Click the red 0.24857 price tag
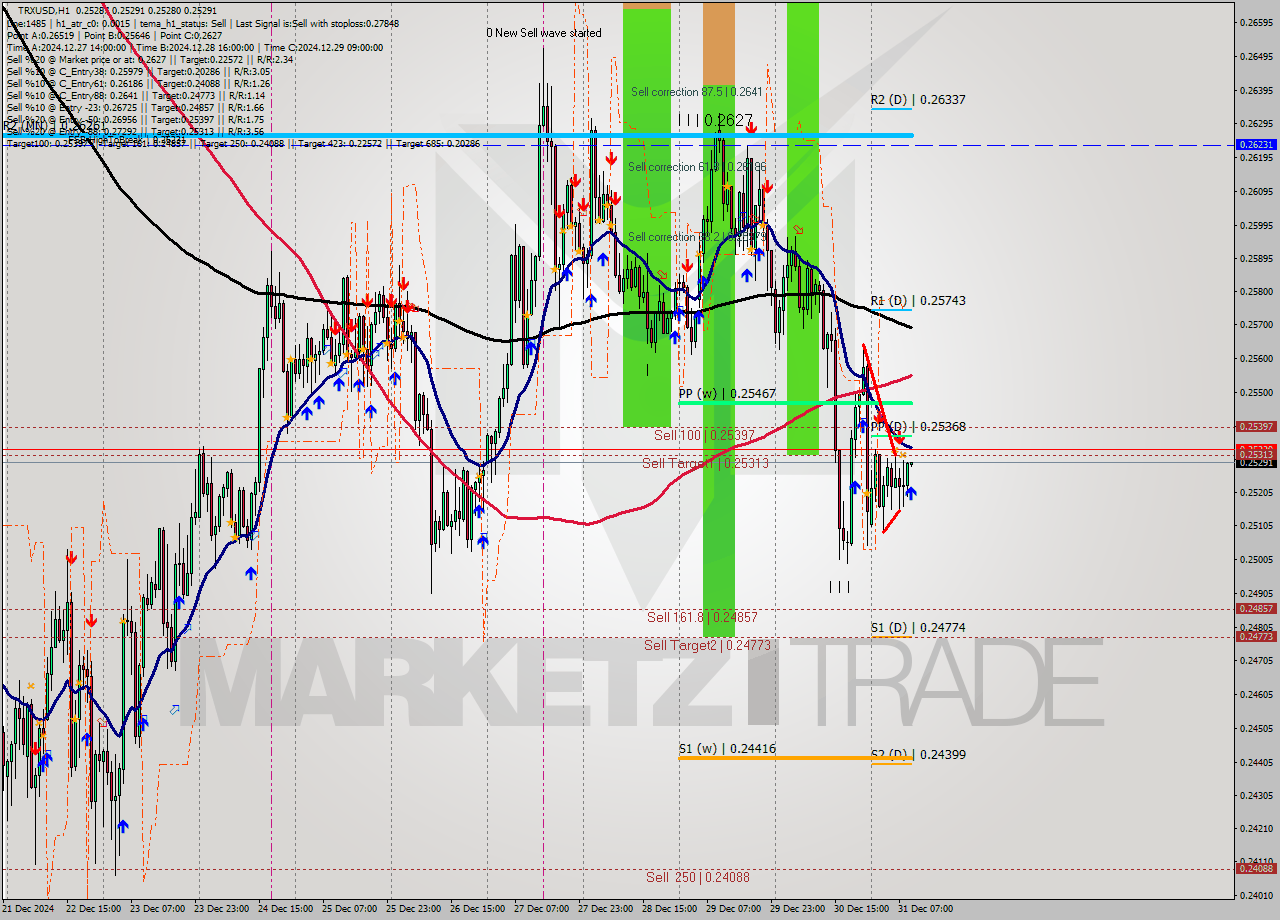The image size is (1280, 920). point(1256,609)
